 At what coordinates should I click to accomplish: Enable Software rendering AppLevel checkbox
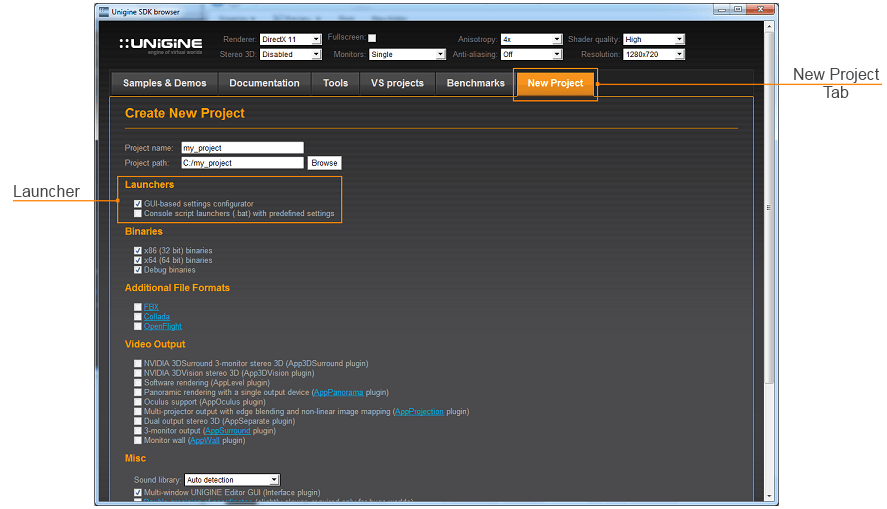[x=137, y=383]
